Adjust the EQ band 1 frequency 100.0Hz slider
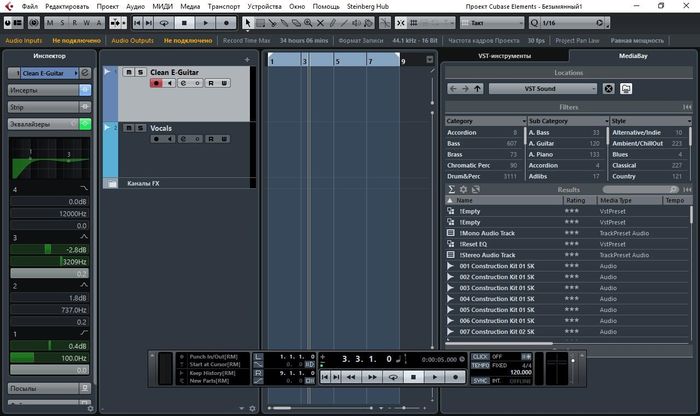 (x=49, y=358)
